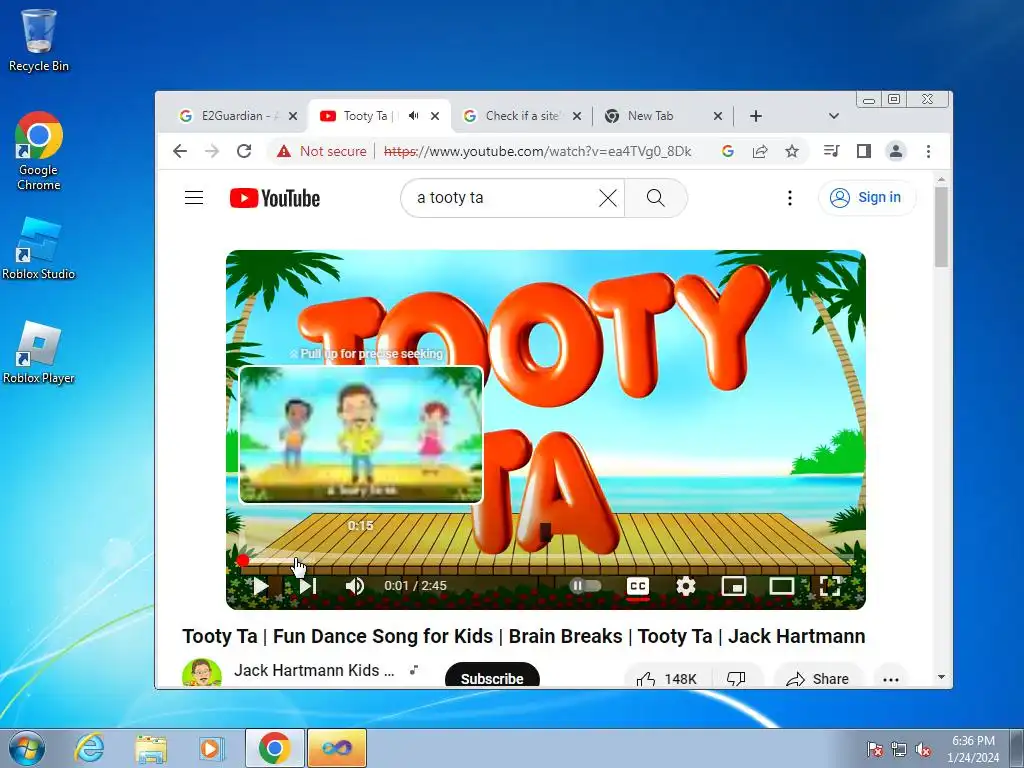Click Google icon in address bar
This screenshot has height=768, width=1024.
pos(728,152)
